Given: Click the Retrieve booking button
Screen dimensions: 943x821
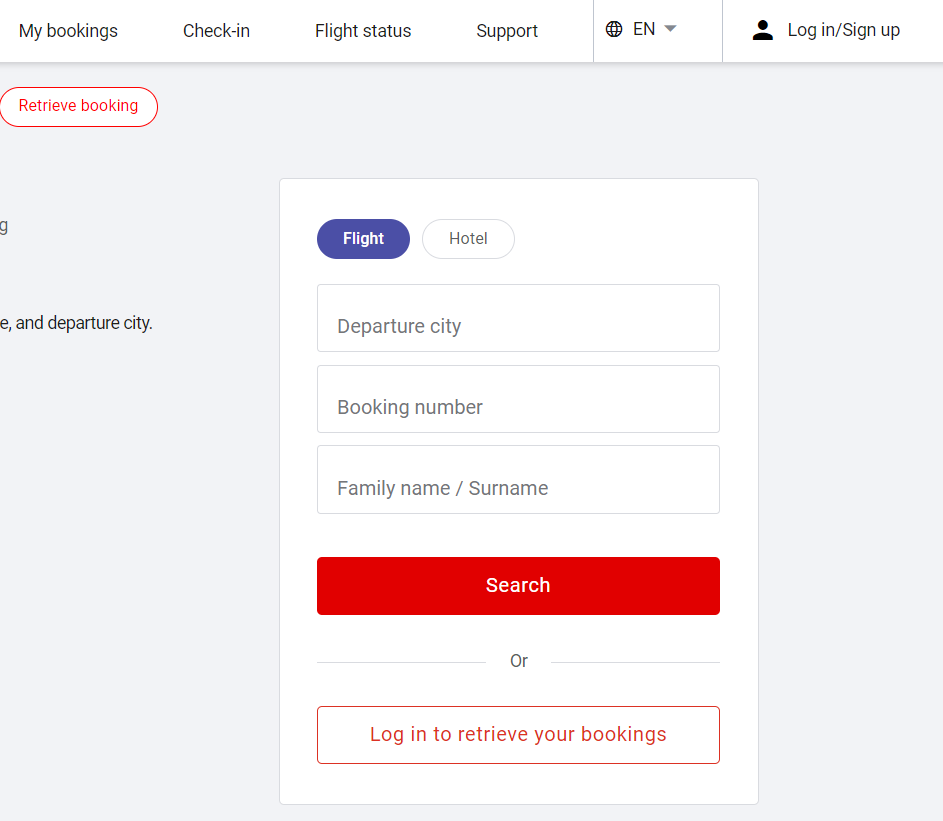Looking at the screenshot, I should [x=79, y=106].
